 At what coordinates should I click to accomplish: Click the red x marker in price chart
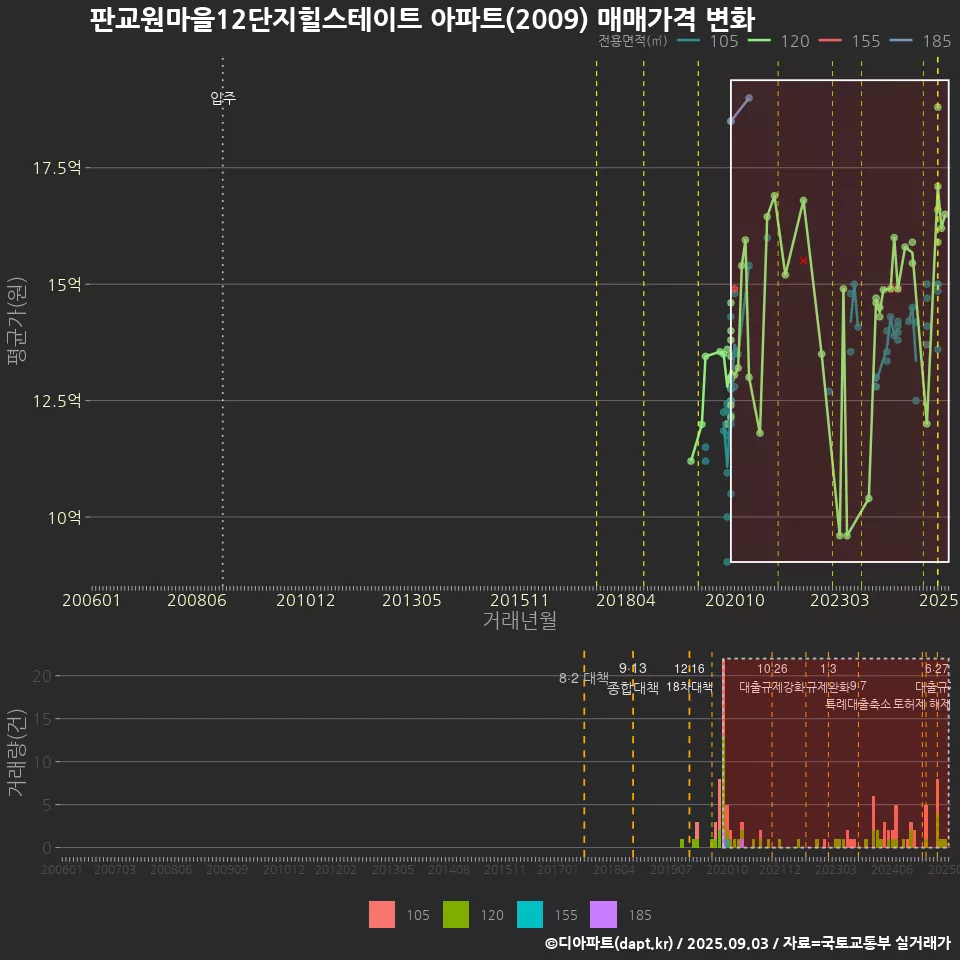[803, 261]
